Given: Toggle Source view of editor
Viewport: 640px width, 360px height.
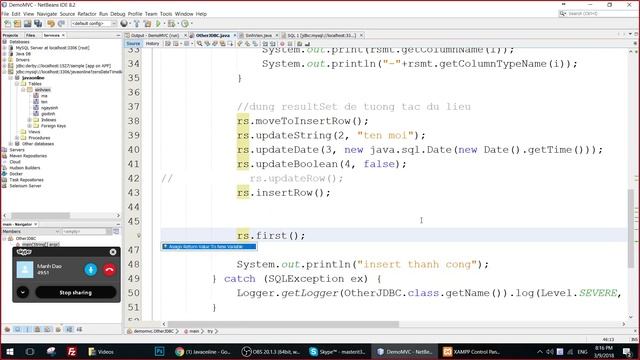Looking at the screenshot, I should 133,44.
